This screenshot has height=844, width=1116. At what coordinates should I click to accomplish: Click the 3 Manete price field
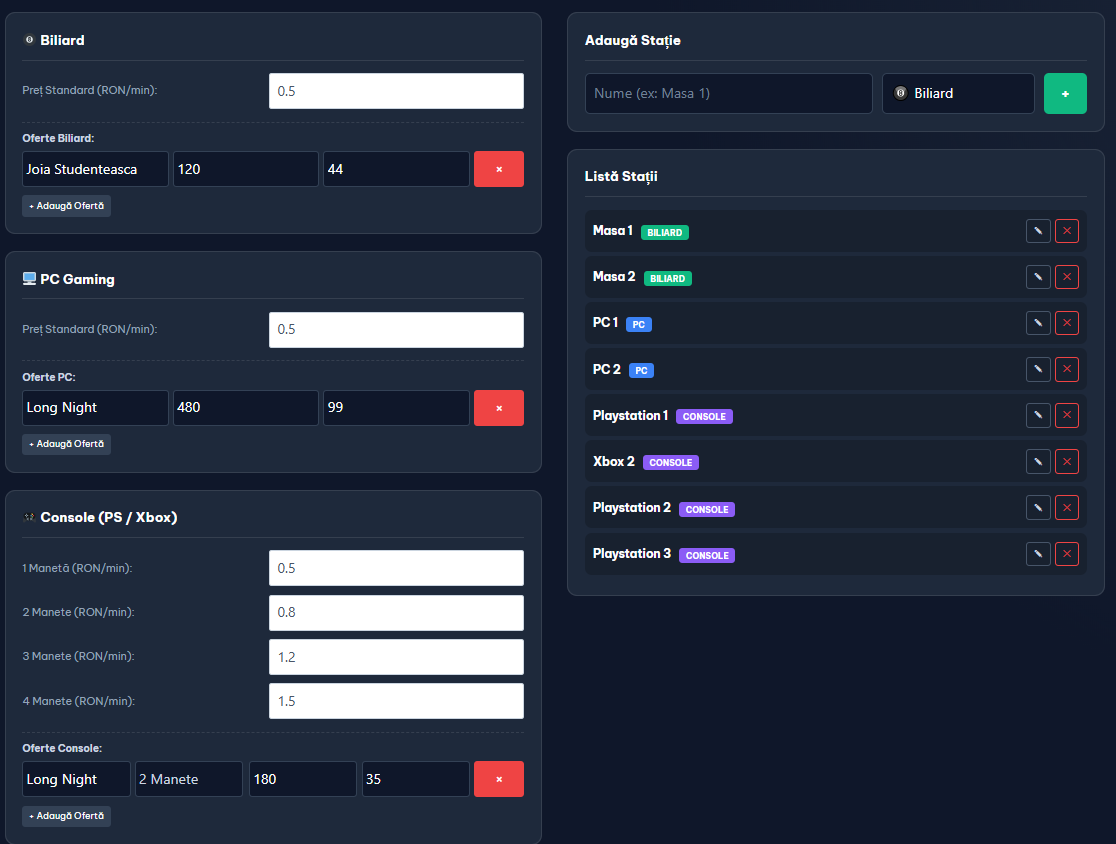tap(396, 657)
